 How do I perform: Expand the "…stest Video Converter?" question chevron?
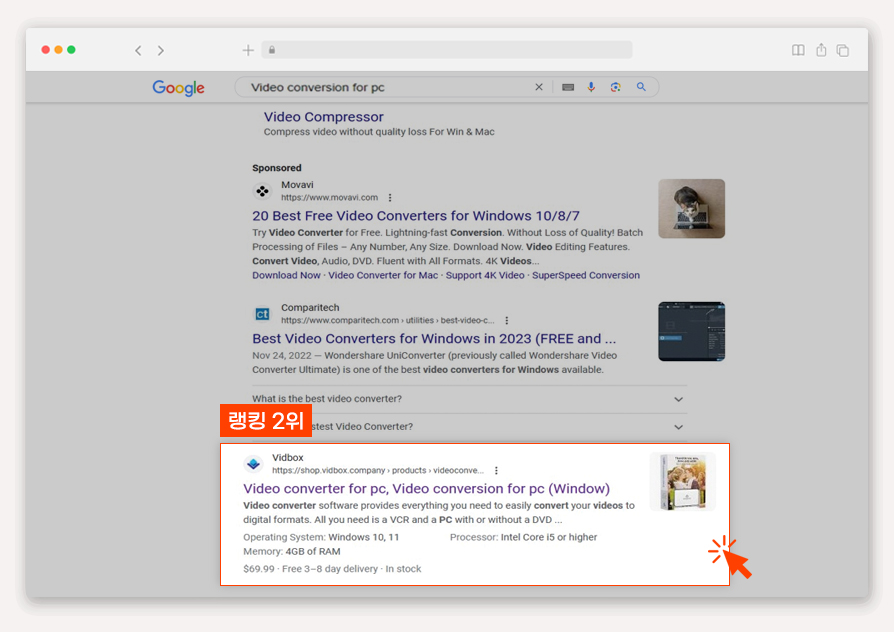tap(678, 427)
